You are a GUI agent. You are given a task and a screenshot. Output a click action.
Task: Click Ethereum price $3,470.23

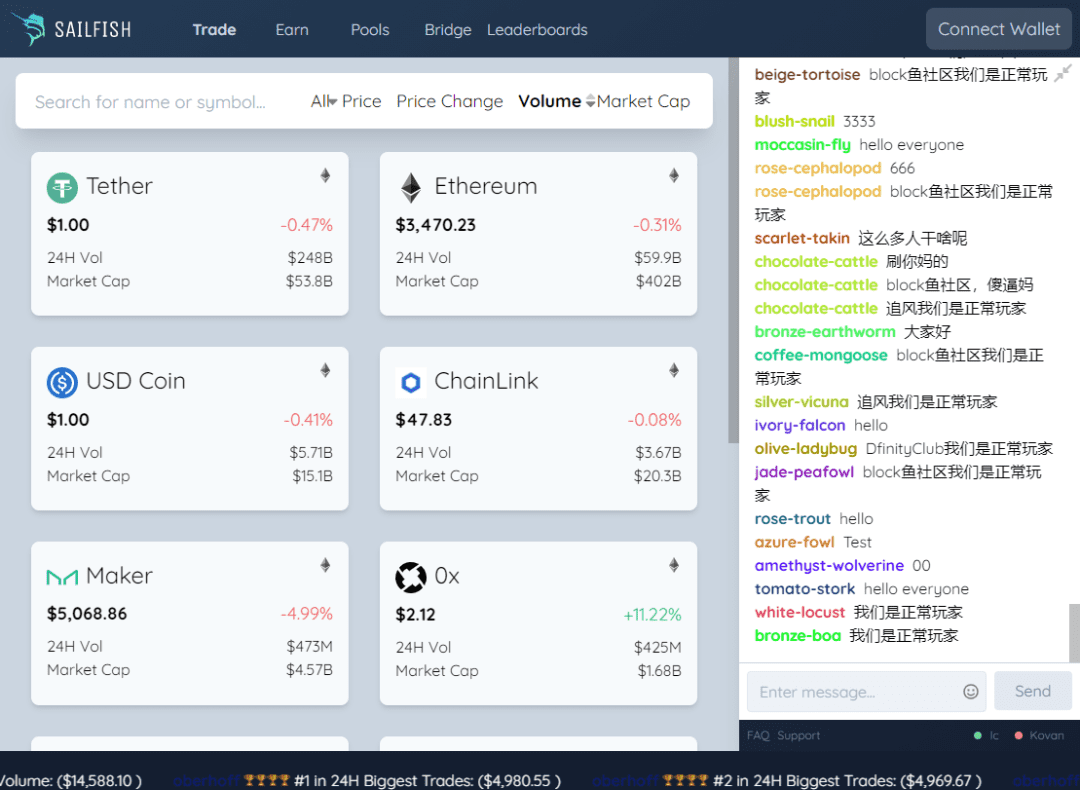[435, 225]
